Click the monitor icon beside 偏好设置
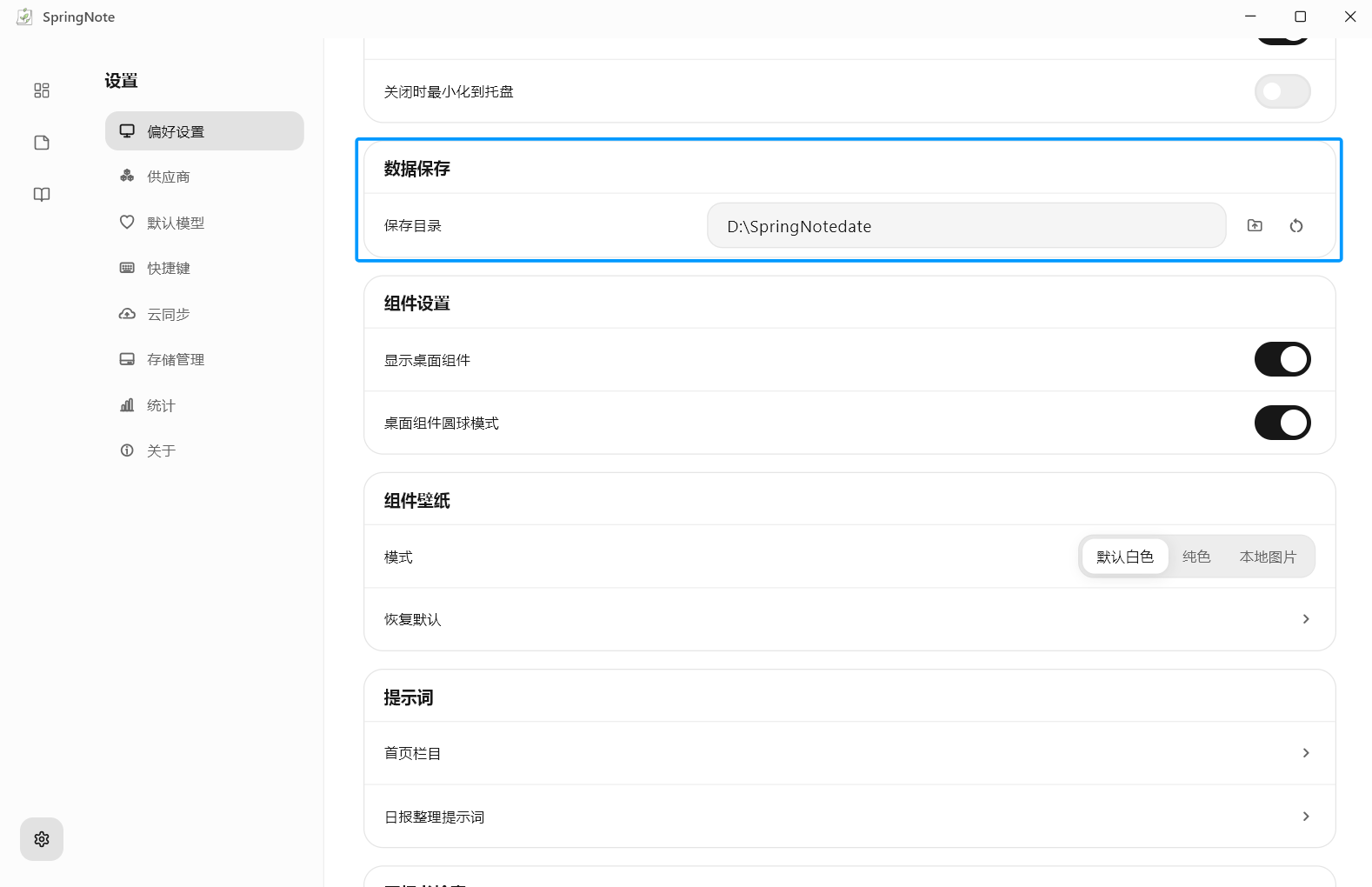The image size is (1372, 887). pos(127,130)
